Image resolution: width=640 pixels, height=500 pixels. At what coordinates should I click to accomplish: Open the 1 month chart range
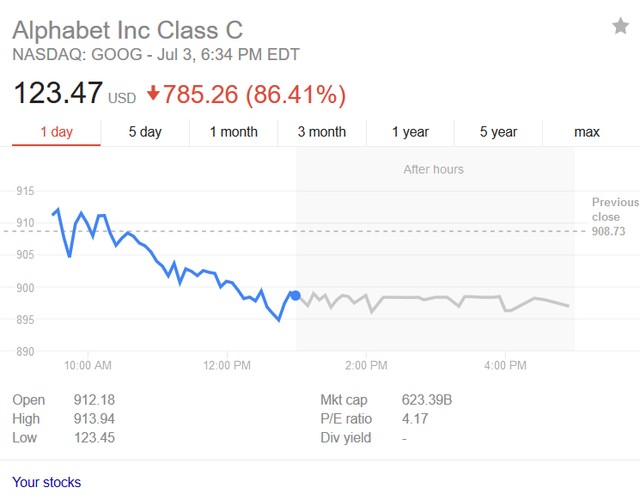[233, 132]
